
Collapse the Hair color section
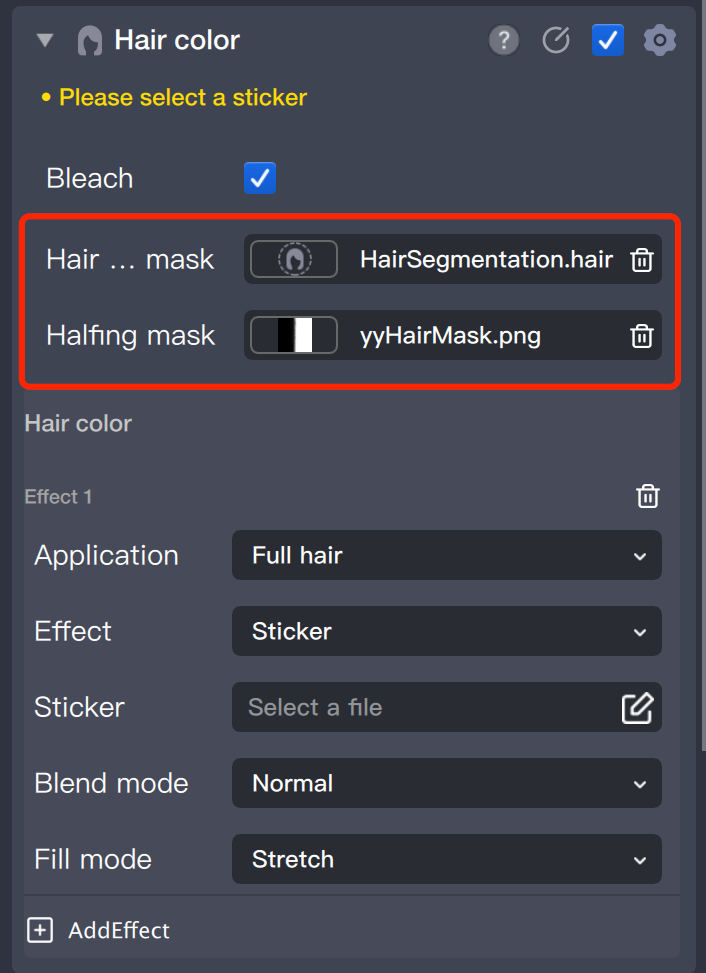pyautogui.click(x=45, y=41)
